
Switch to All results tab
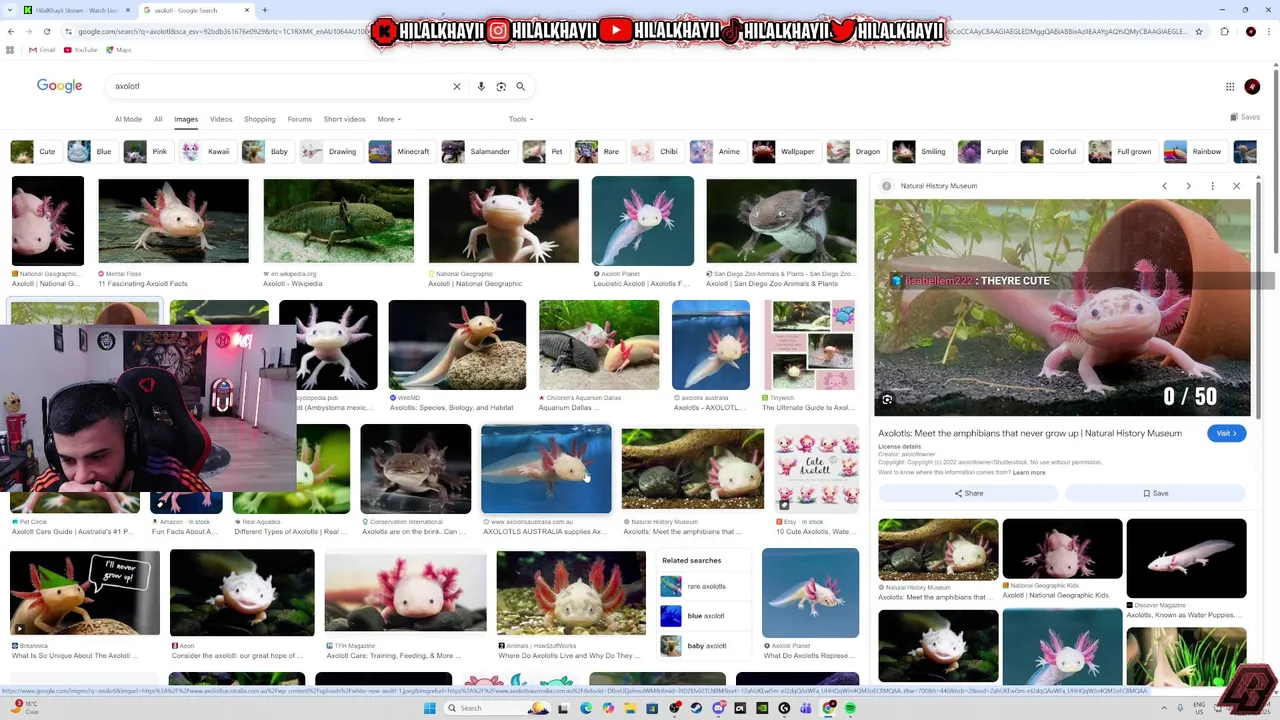[x=158, y=119]
